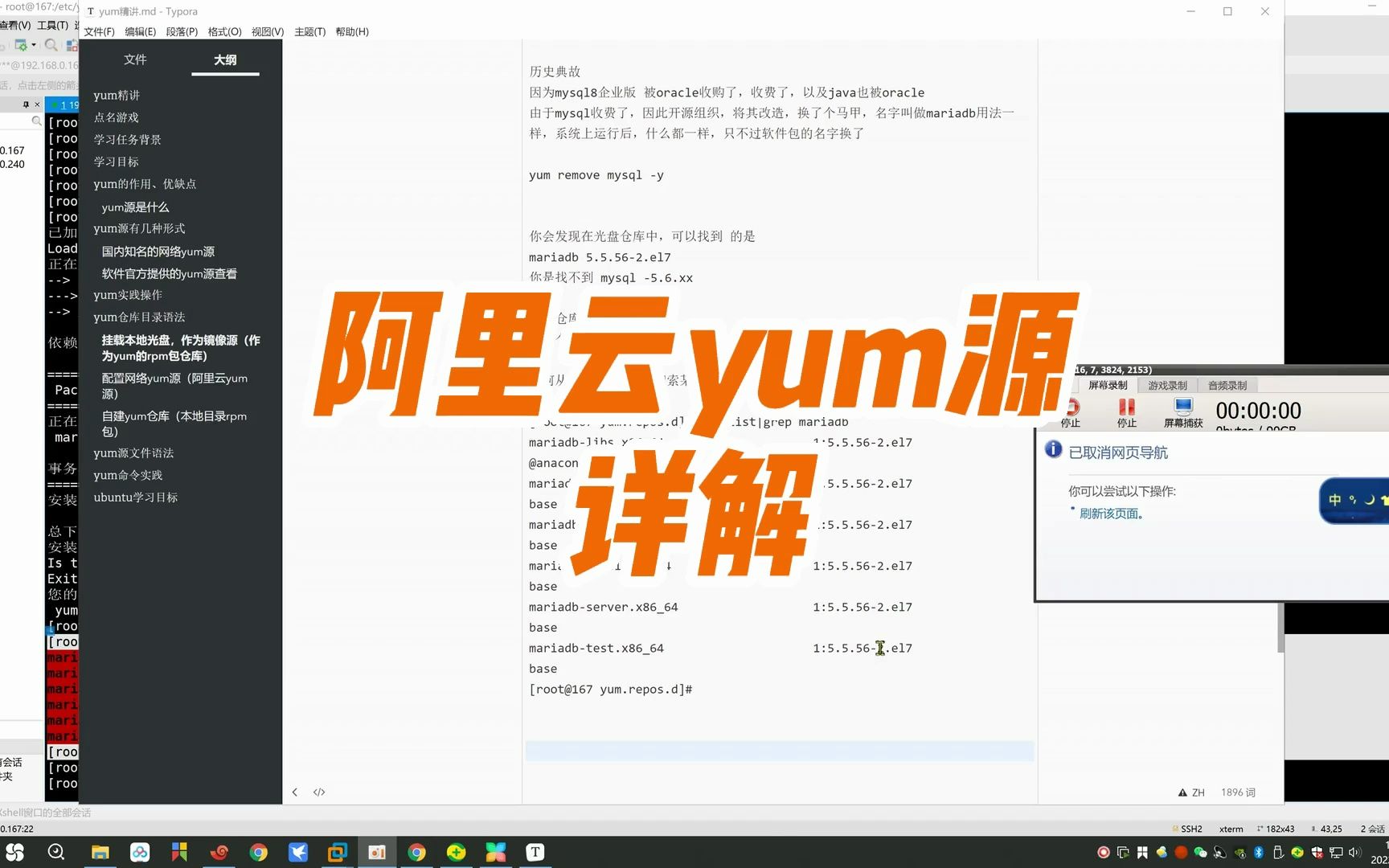This screenshot has height=868, width=1389.
Task: Go to the yum的作用、优缺点 outline entry
Action: point(145,184)
